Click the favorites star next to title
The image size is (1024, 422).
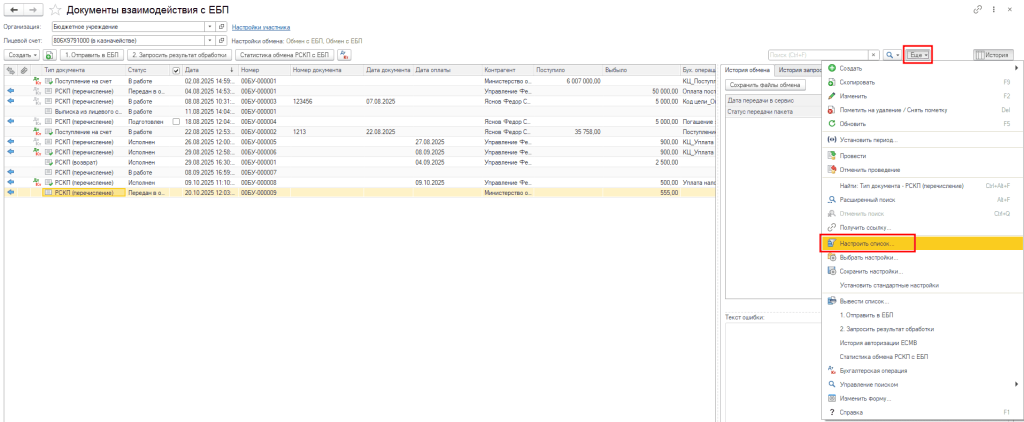pos(55,9)
